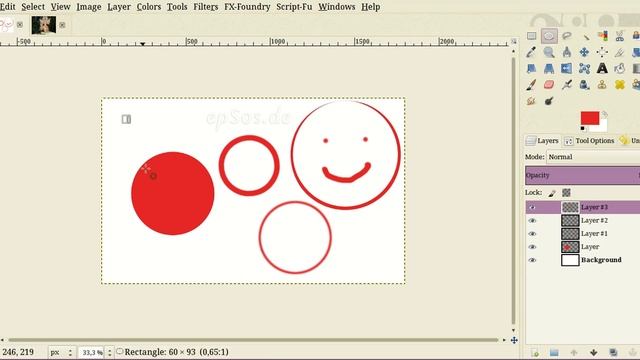Toggle lock alpha channel checkerboard icon

click(566, 193)
